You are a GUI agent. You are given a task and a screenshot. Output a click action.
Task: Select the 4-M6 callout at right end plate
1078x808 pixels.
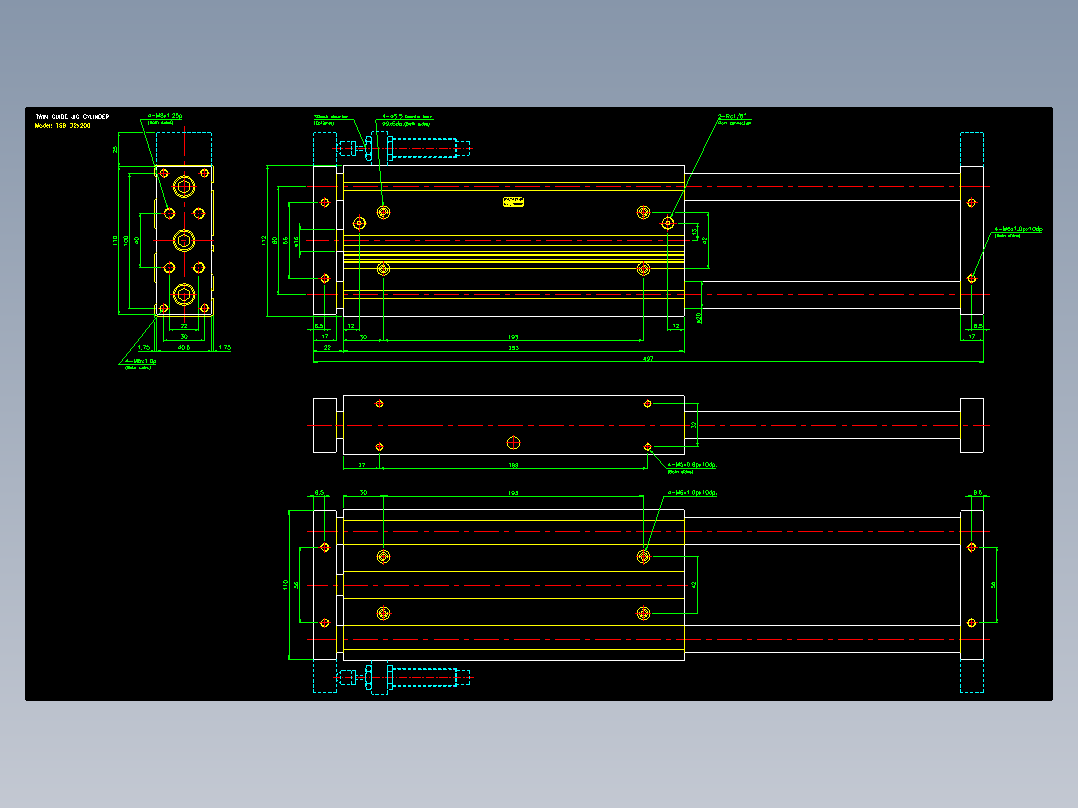point(1018,231)
